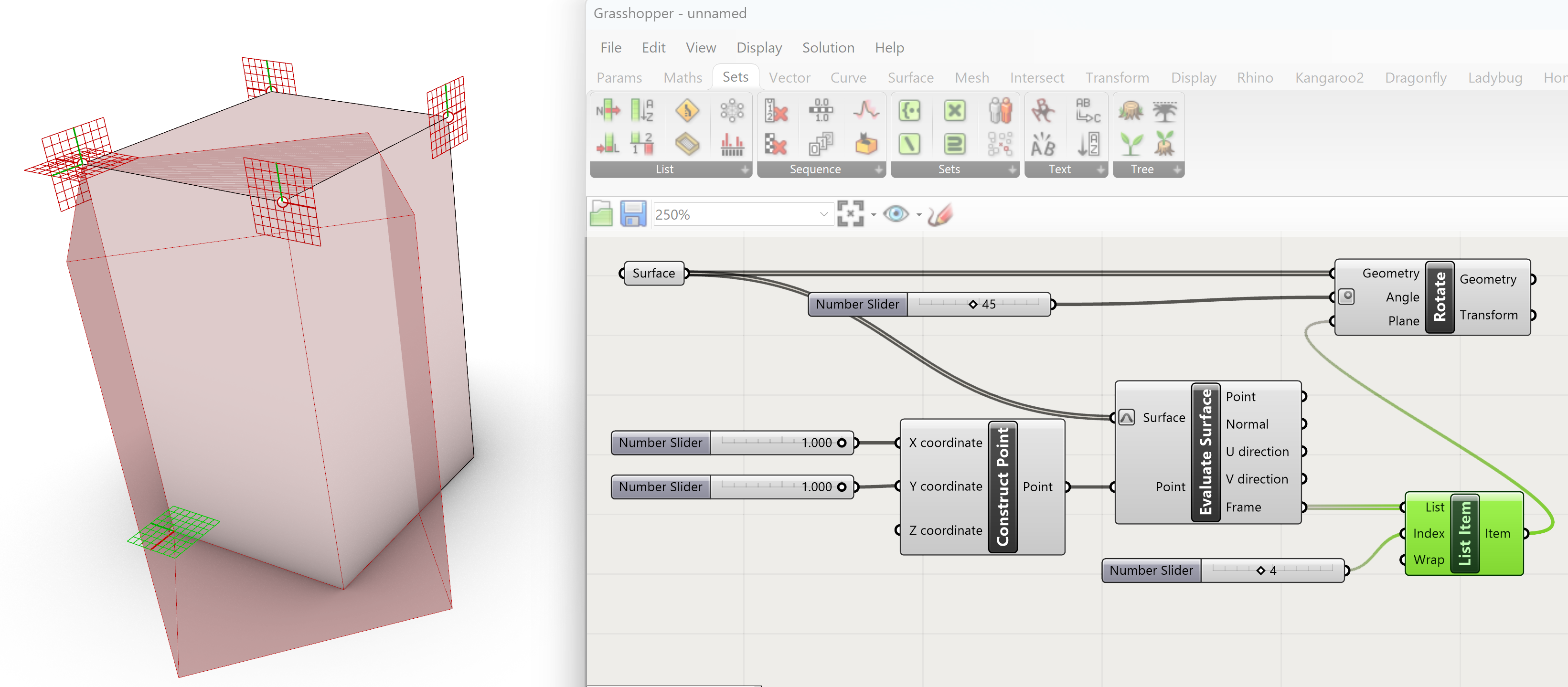Toggle the reparameterize icon on Evaluate Surface
Screen dimensions: 1568x687
[1127, 417]
